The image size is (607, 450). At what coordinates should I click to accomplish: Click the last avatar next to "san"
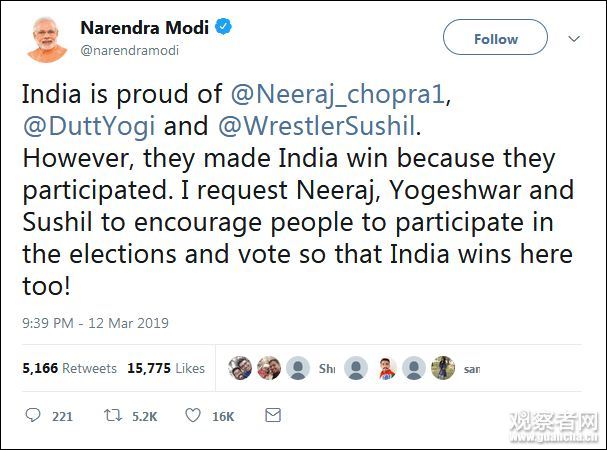pos(443,368)
